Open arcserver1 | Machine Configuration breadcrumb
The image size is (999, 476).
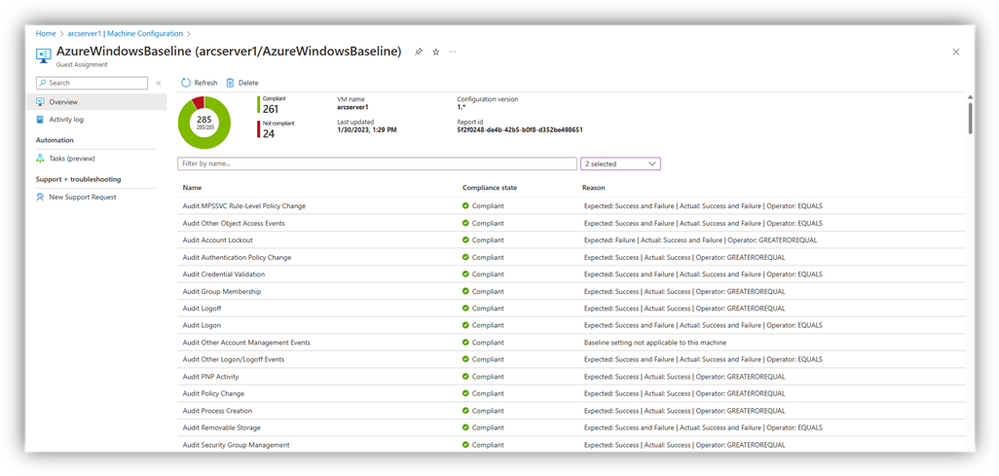pos(125,33)
